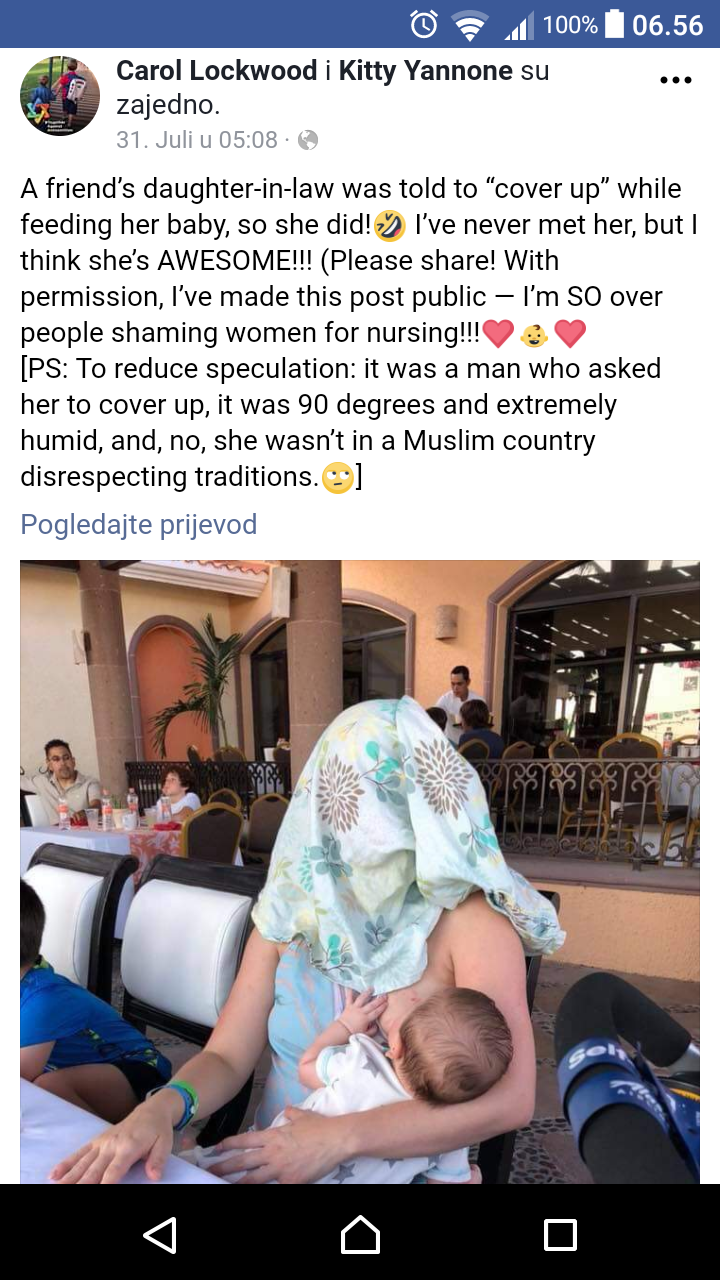Tap the cellular signal strength icon
720x1280 pixels.
click(x=518, y=25)
